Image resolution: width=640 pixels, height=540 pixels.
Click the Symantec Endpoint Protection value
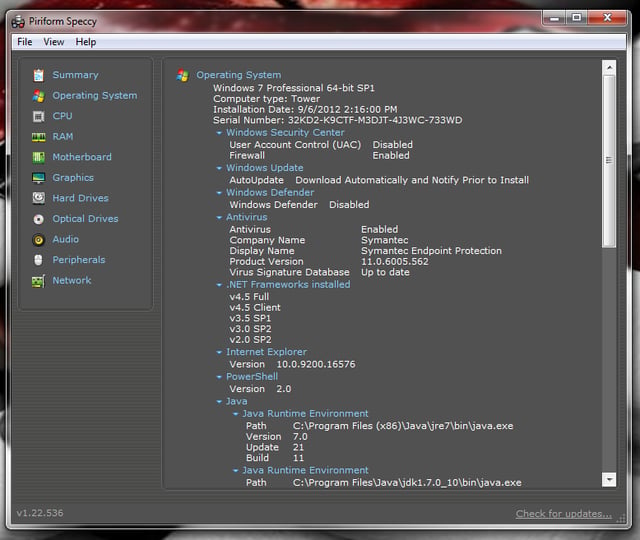coord(431,251)
